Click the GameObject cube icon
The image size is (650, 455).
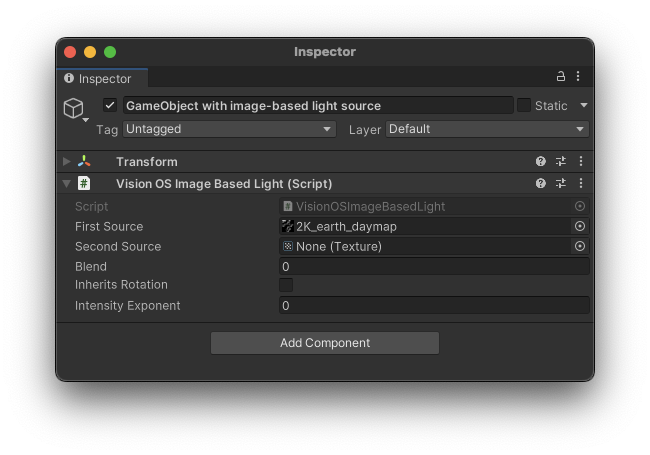pyautogui.click(x=74, y=108)
